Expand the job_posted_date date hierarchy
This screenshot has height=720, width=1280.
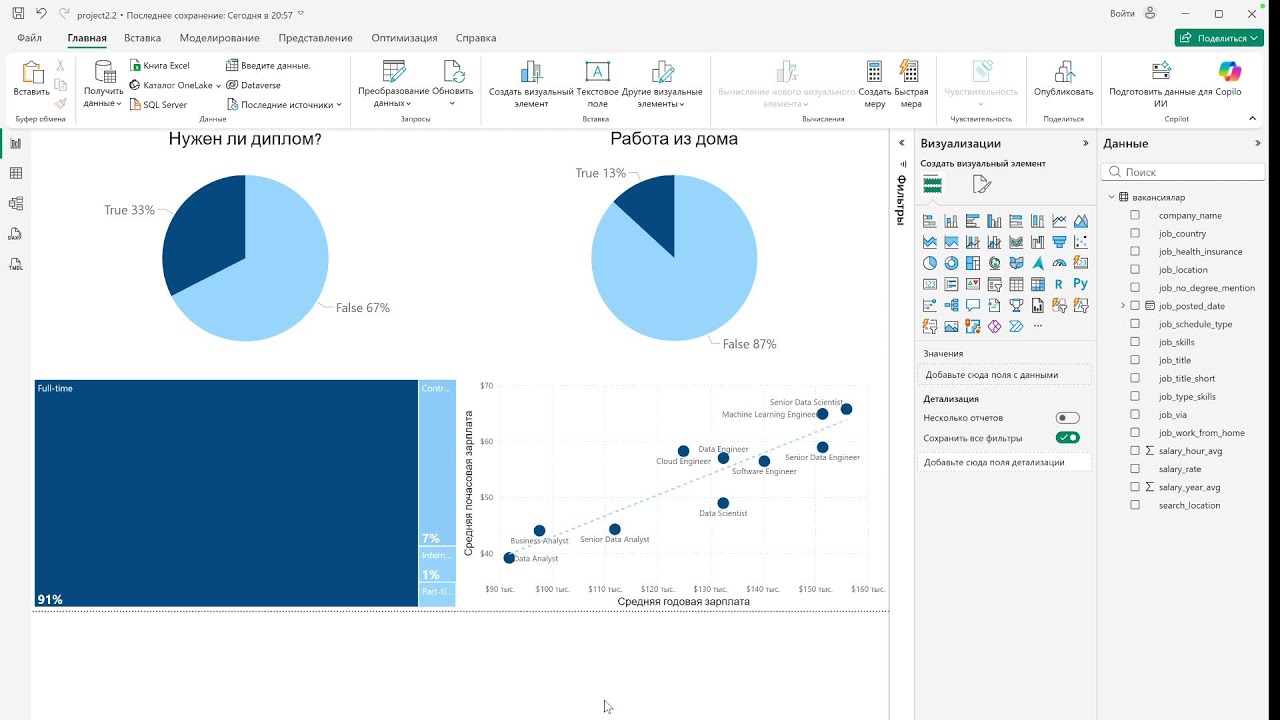[x=1123, y=306]
